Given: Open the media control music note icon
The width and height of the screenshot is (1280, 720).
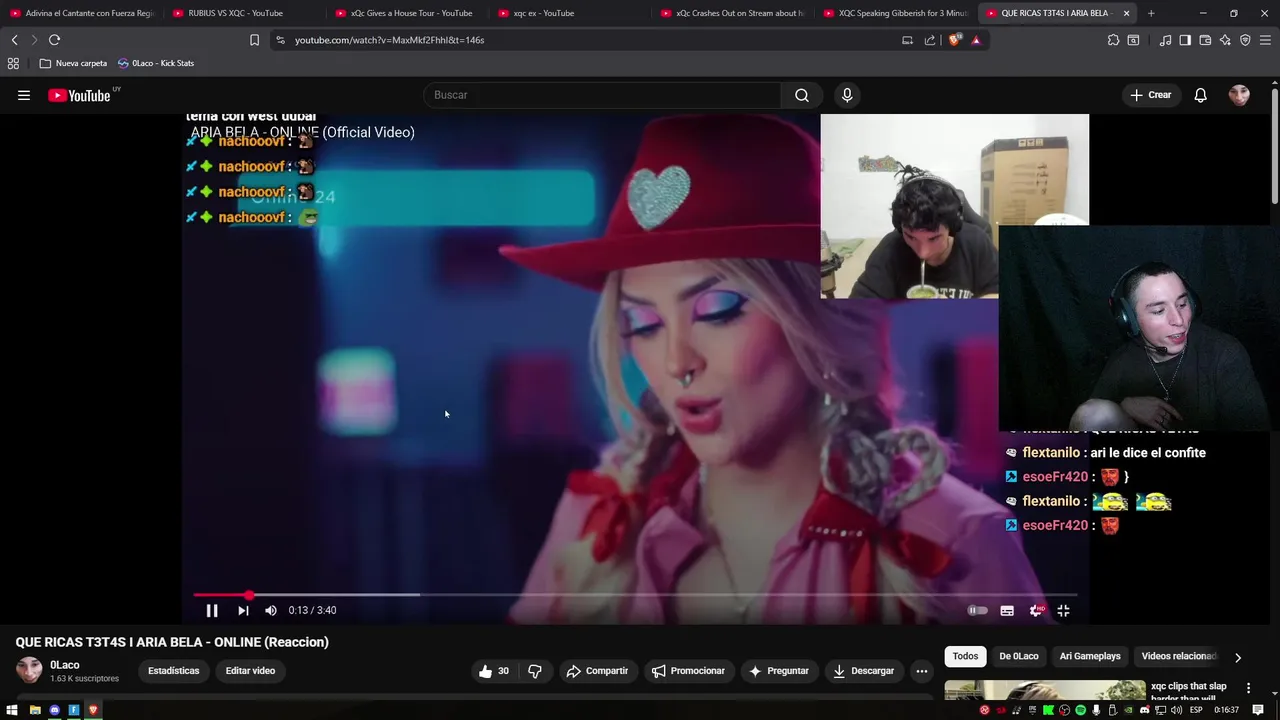Looking at the screenshot, I should click(x=1165, y=40).
